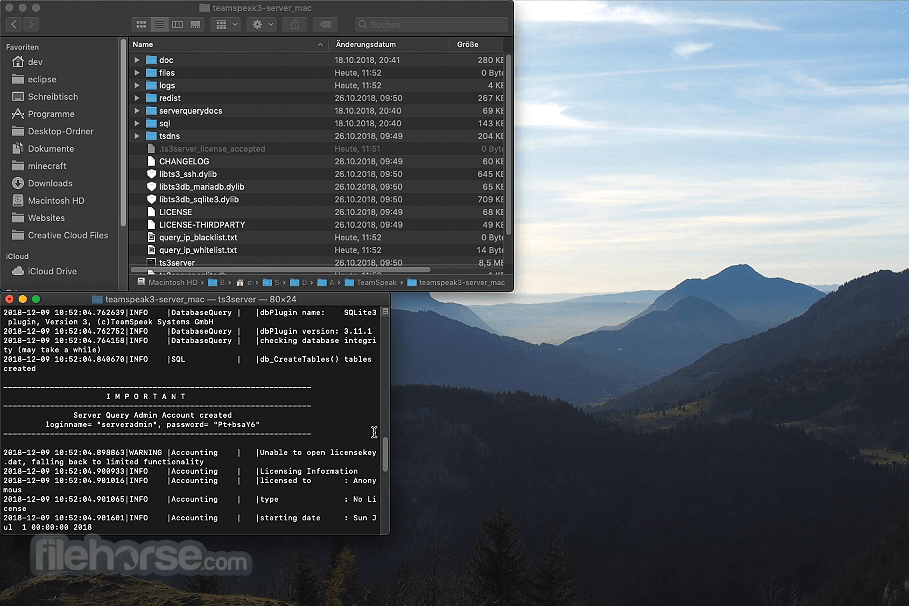909x606 pixels.
Task: Focus the Suchen search field
Action: (x=431, y=24)
